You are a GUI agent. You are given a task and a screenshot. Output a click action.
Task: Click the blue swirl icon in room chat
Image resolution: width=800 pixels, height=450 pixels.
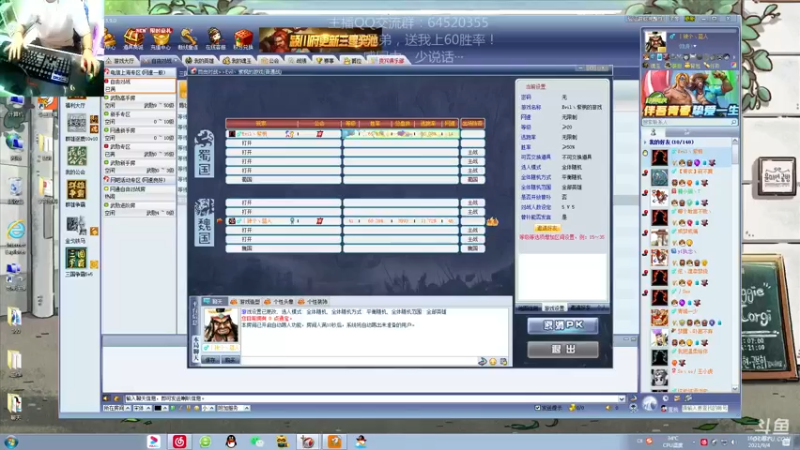pyautogui.click(x=482, y=362)
